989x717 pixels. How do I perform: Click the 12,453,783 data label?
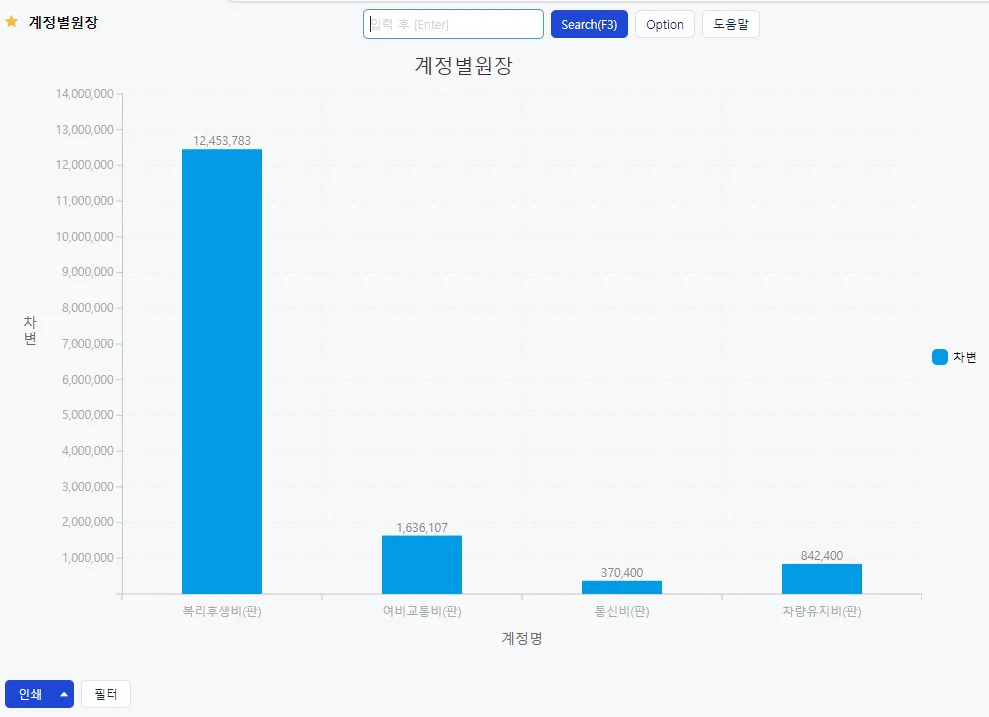(x=222, y=141)
